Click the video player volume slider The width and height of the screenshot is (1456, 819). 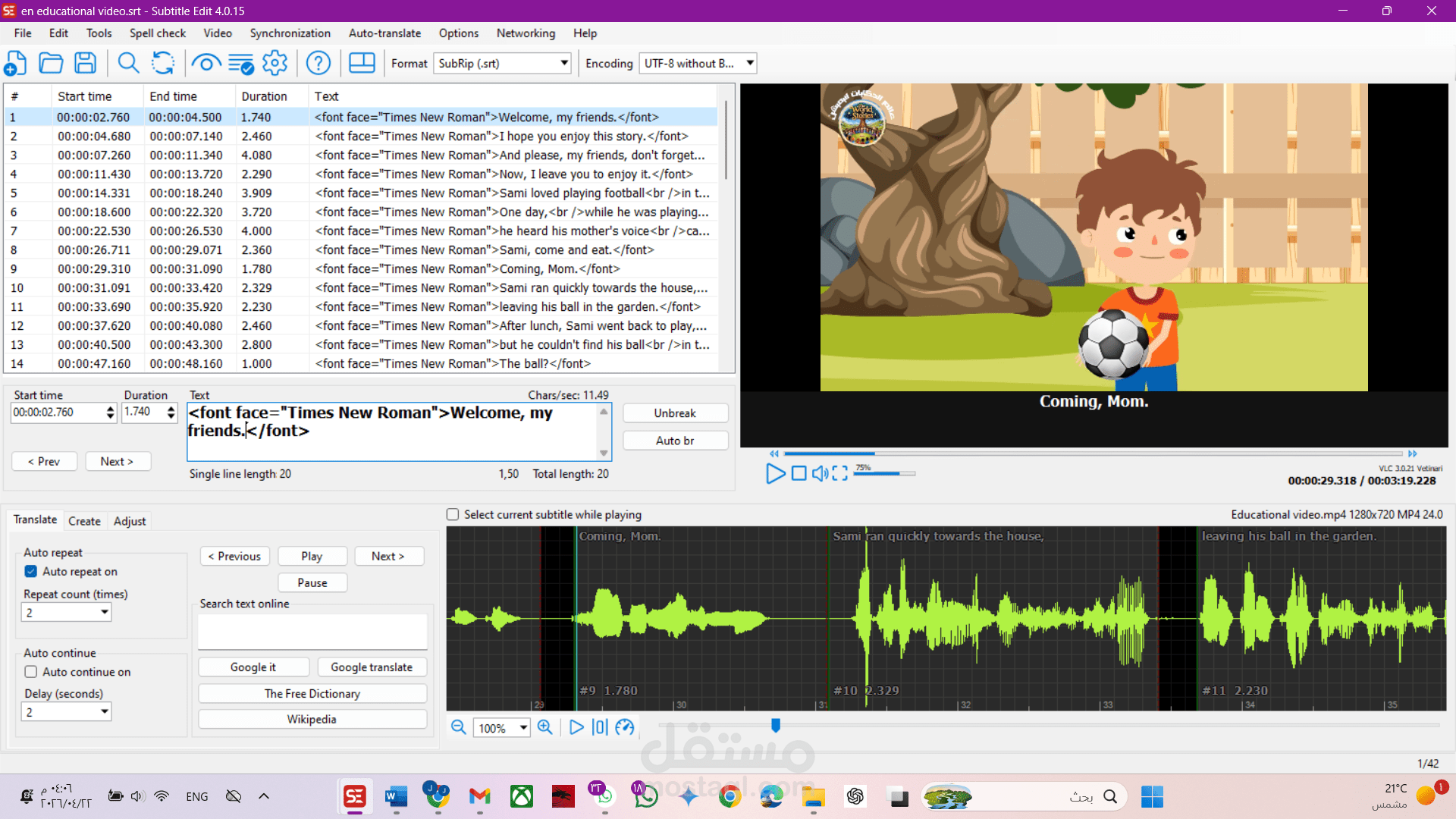coord(883,473)
